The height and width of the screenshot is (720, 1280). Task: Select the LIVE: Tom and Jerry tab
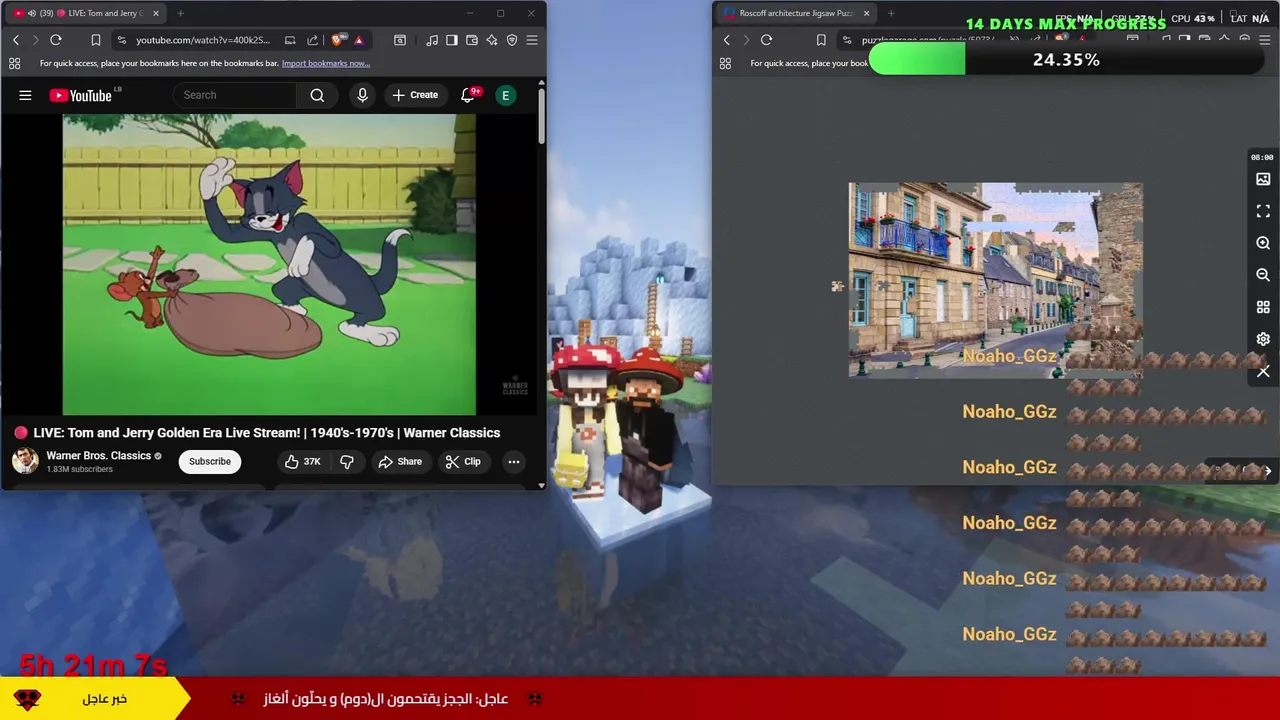[86, 13]
